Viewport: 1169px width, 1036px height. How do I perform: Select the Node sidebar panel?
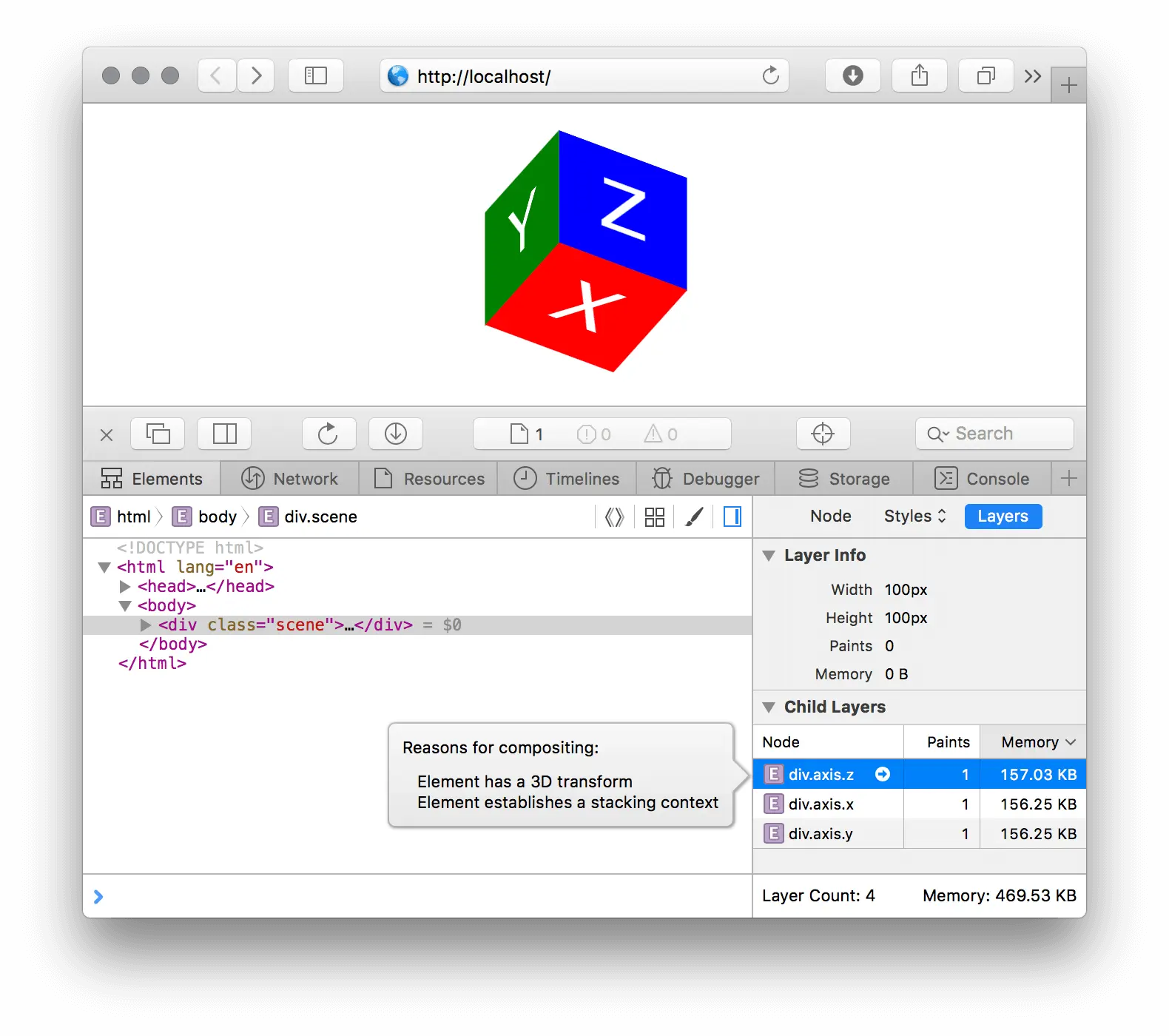pyautogui.click(x=830, y=517)
